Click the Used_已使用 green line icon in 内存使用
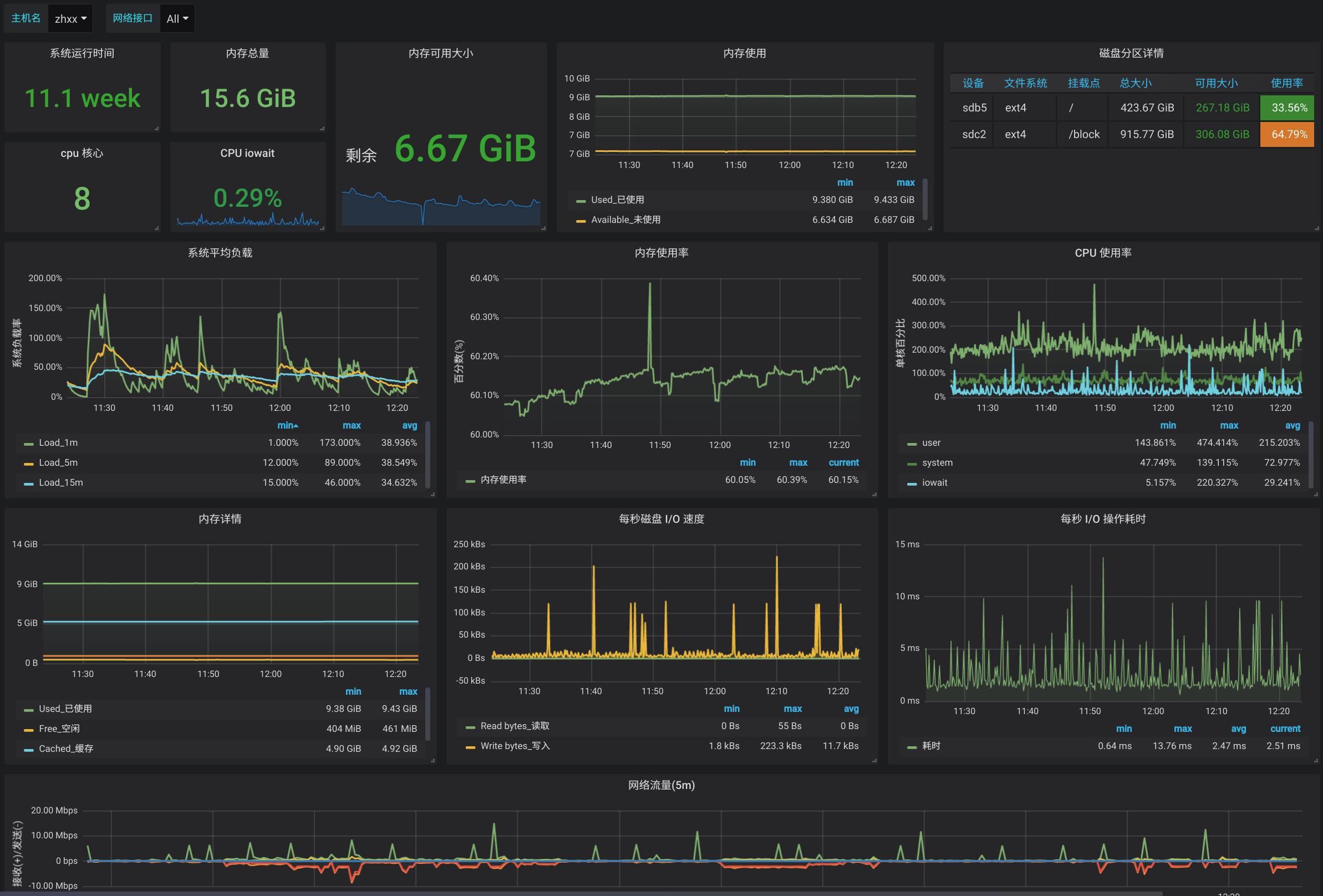Viewport: 1323px width, 896px height. pyautogui.click(x=581, y=201)
